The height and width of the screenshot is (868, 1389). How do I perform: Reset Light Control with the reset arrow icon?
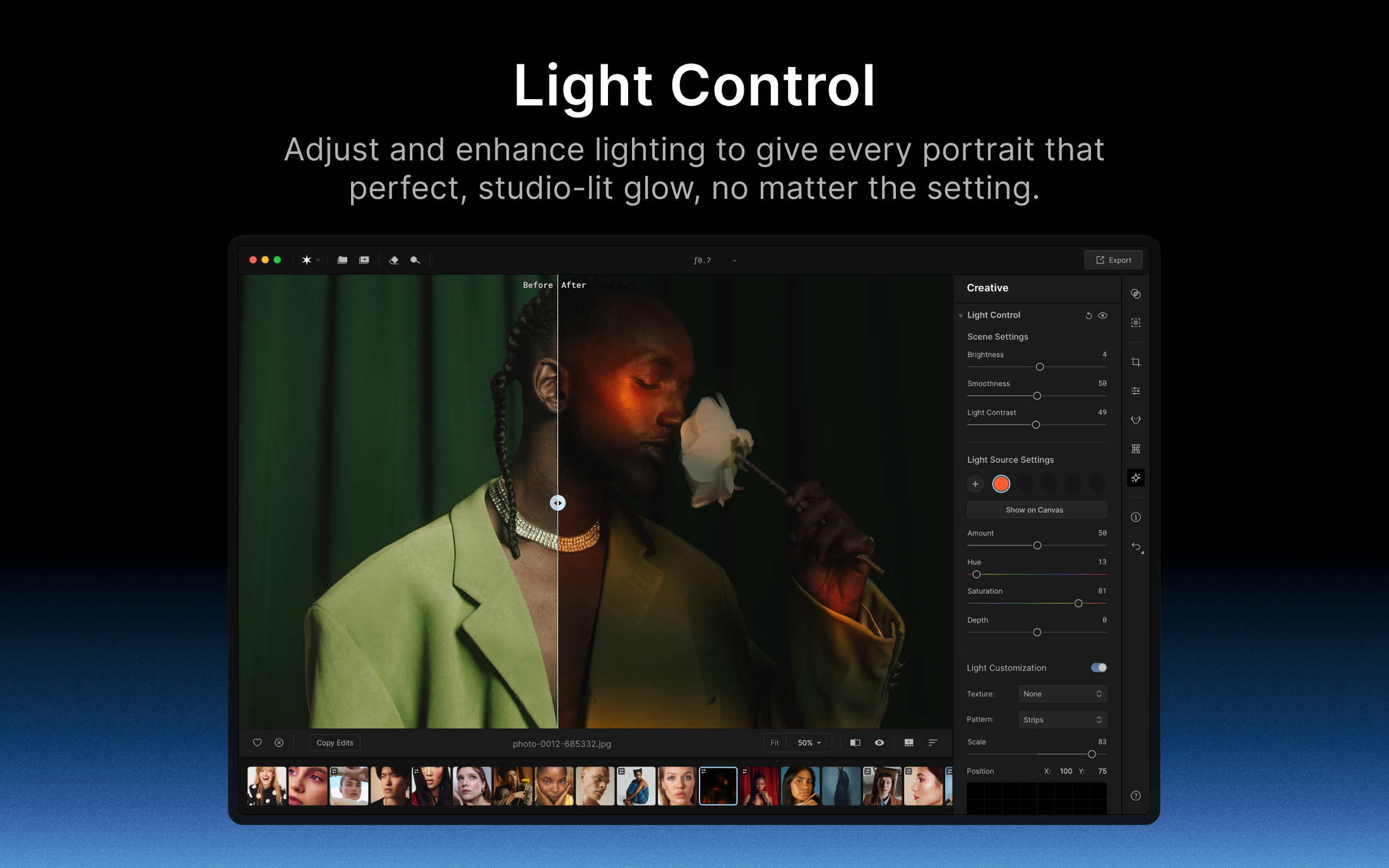(x=1088, y=316)
